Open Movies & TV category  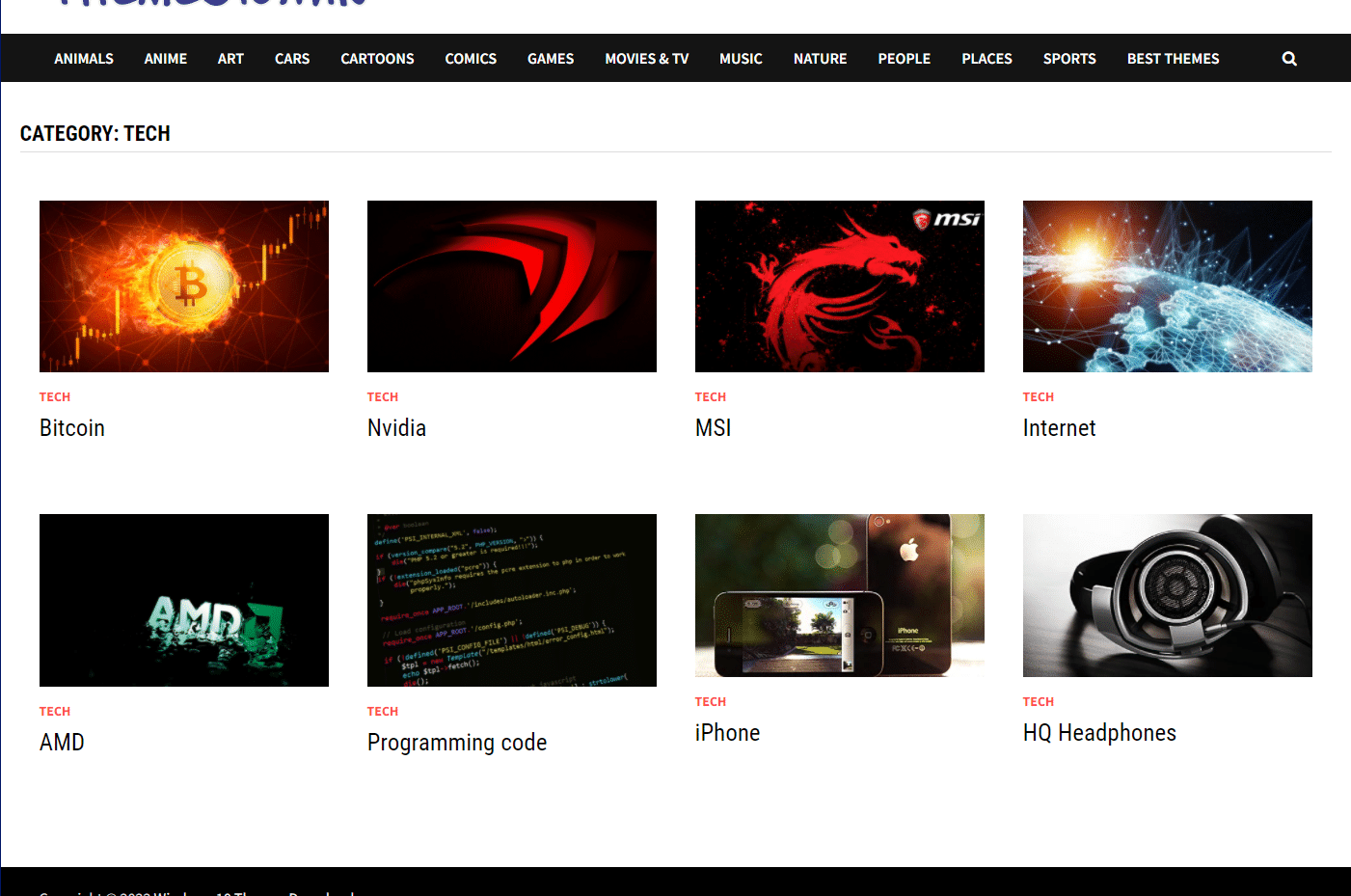point(647,59)
